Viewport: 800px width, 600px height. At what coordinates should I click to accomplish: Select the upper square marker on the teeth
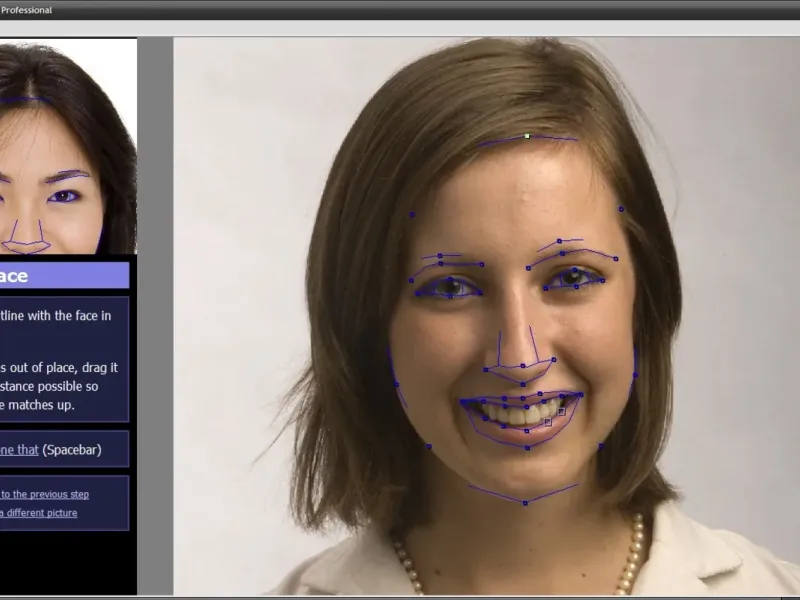click(561, 411)
